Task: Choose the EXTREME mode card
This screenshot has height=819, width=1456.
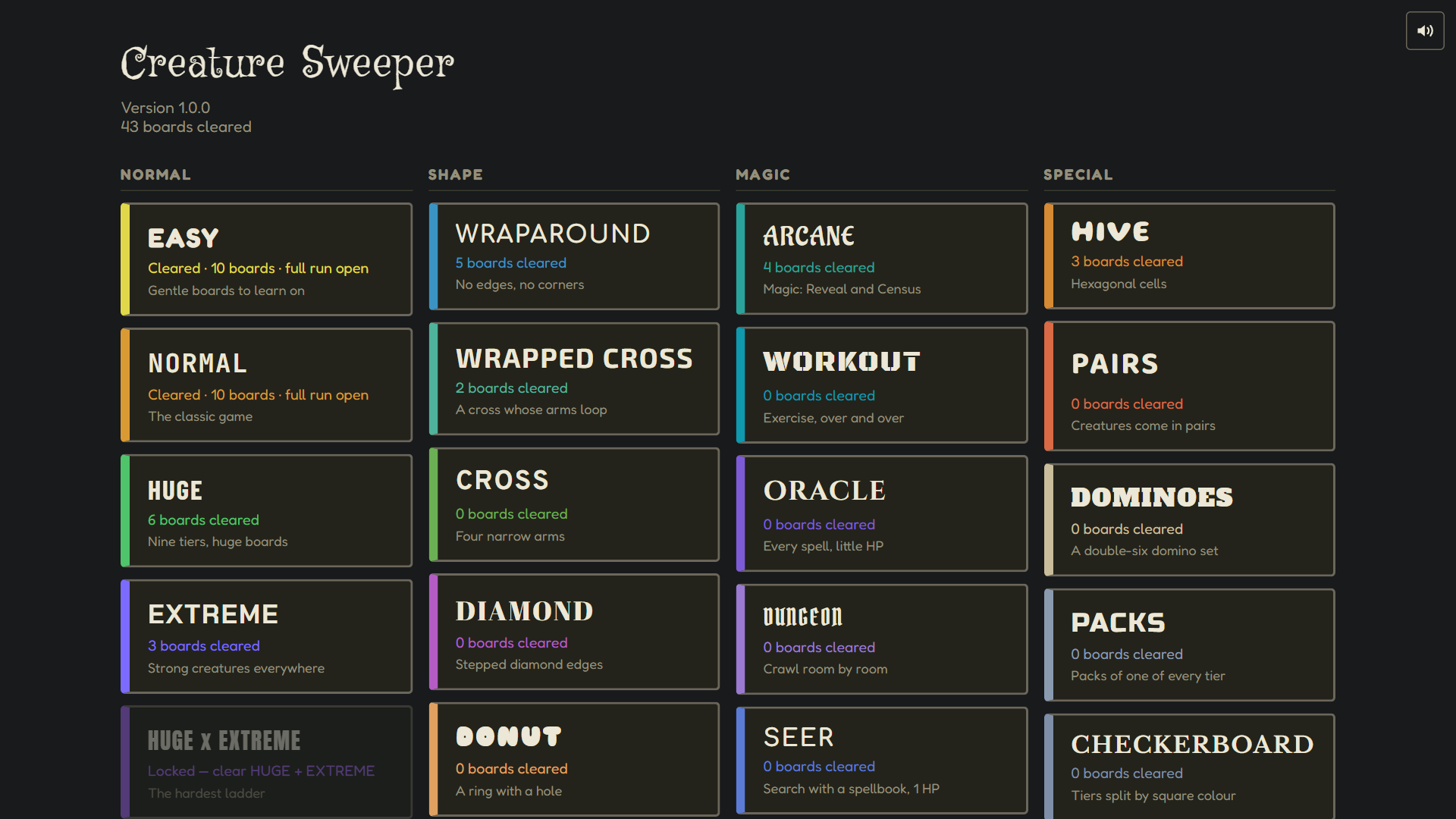Action: click(x=266, y=636)
